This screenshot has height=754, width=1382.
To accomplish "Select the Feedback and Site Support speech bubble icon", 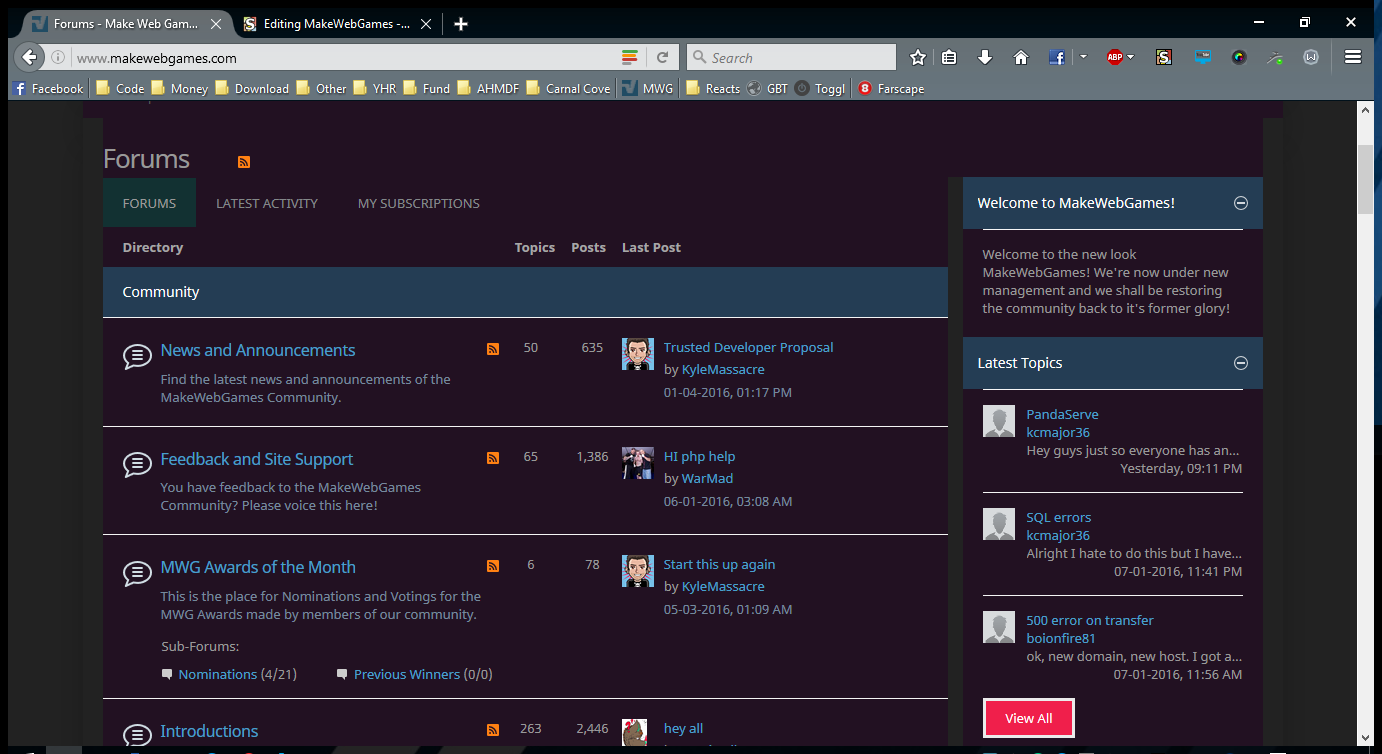I will [137, 464].
